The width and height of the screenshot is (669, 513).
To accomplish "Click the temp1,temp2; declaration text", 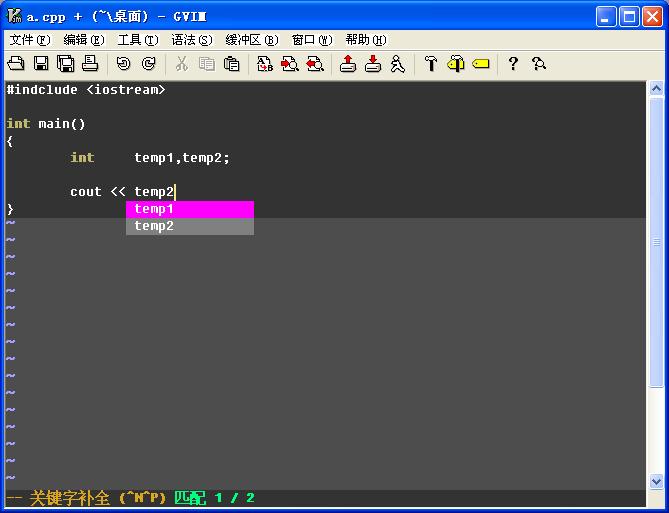I will [x=182, y=158].
